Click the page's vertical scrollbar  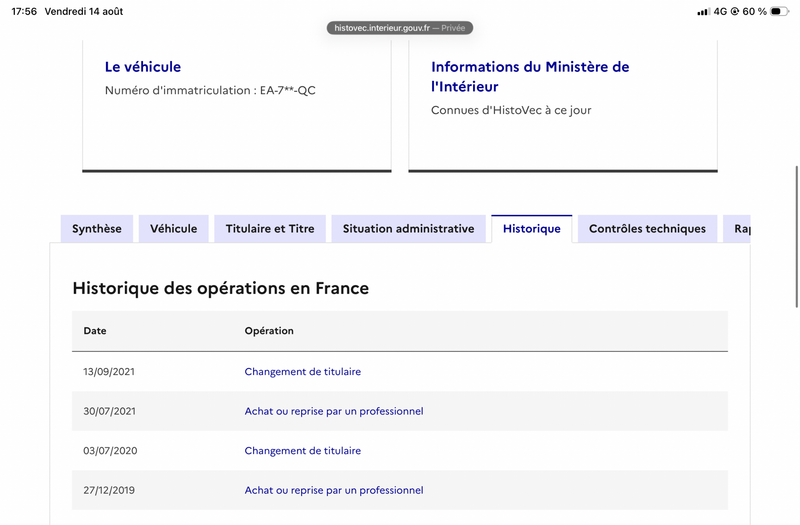(x=796, y=236)
